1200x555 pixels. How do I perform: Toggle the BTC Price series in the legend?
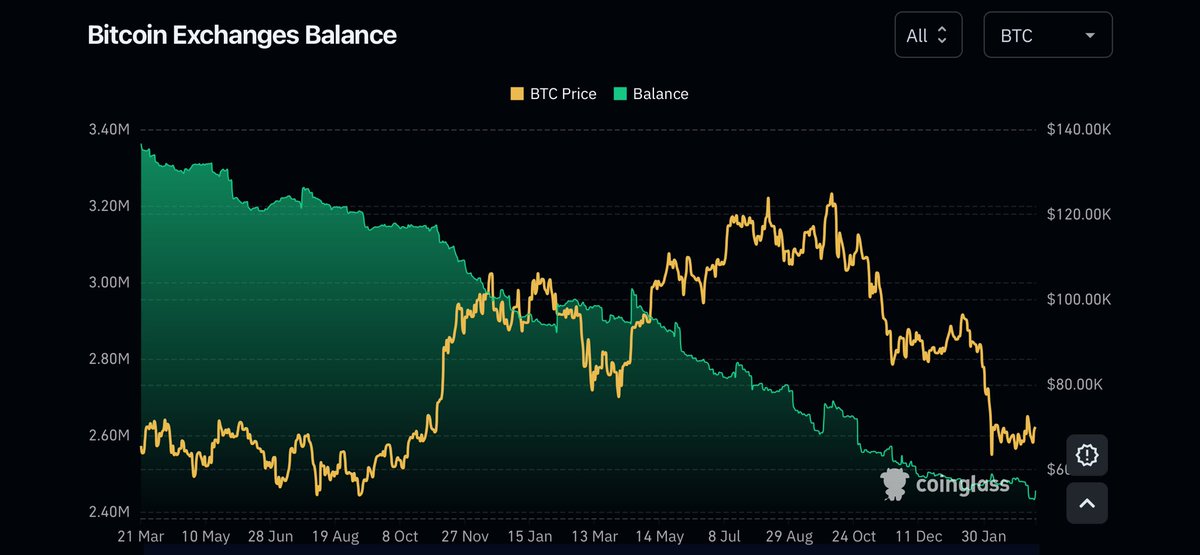(553, 94)
